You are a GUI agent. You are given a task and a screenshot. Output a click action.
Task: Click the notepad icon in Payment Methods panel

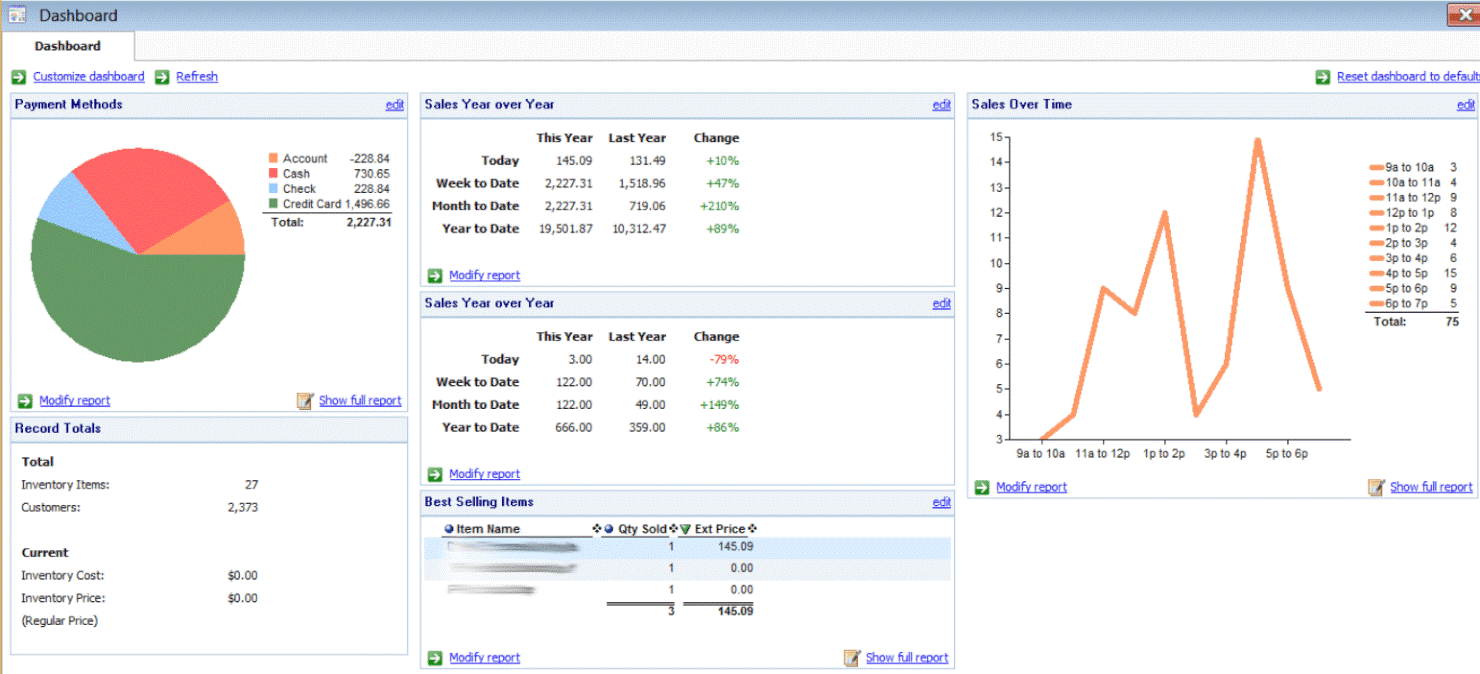(x=305, y=401)
